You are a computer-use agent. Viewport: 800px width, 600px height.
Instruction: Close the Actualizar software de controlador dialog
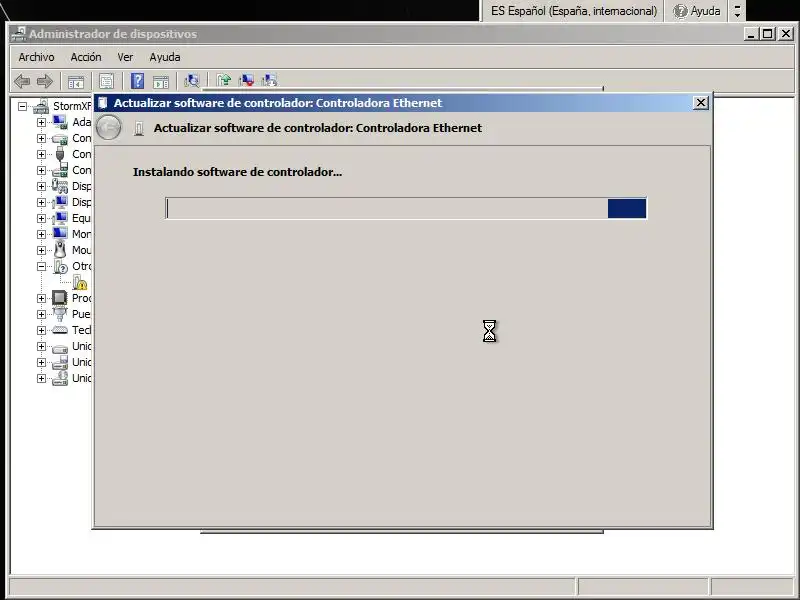pyautogui.click(x=701, y=103)
